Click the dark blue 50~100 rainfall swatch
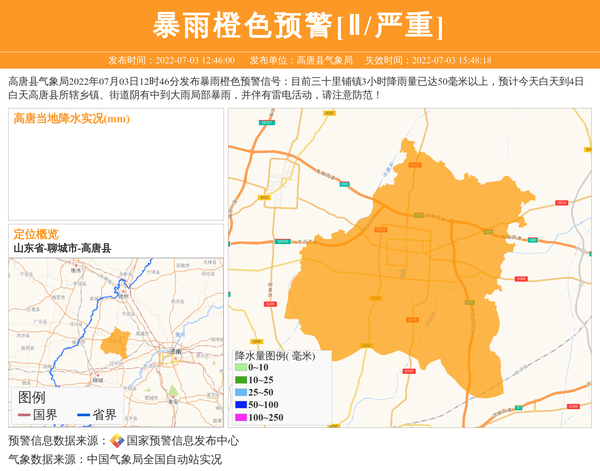 coord(240,405)
